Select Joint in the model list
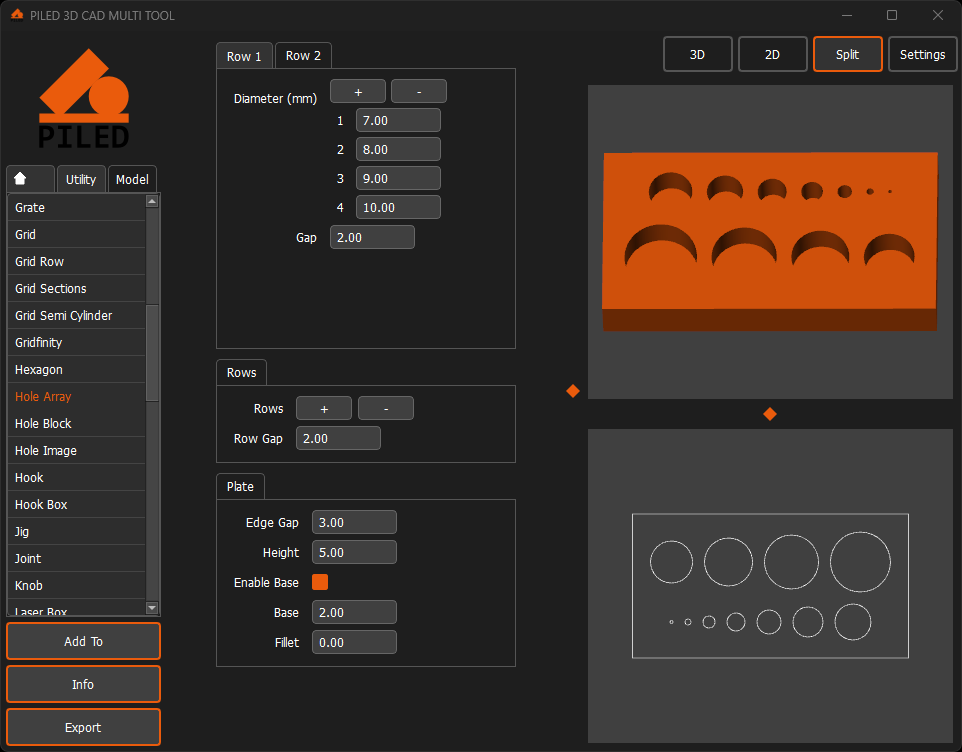The height and width of the screenshot is (752, 962). (76, 558)
